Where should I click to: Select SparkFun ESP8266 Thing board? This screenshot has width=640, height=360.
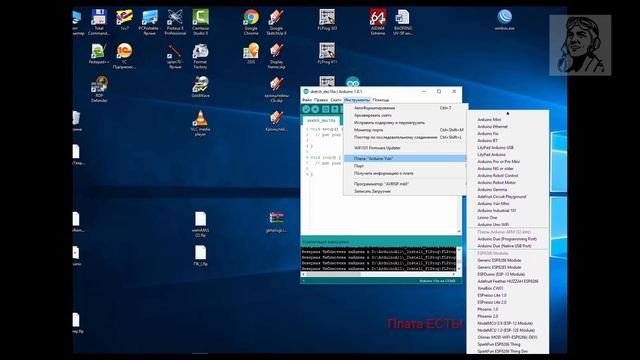click(x=508, y=344)
